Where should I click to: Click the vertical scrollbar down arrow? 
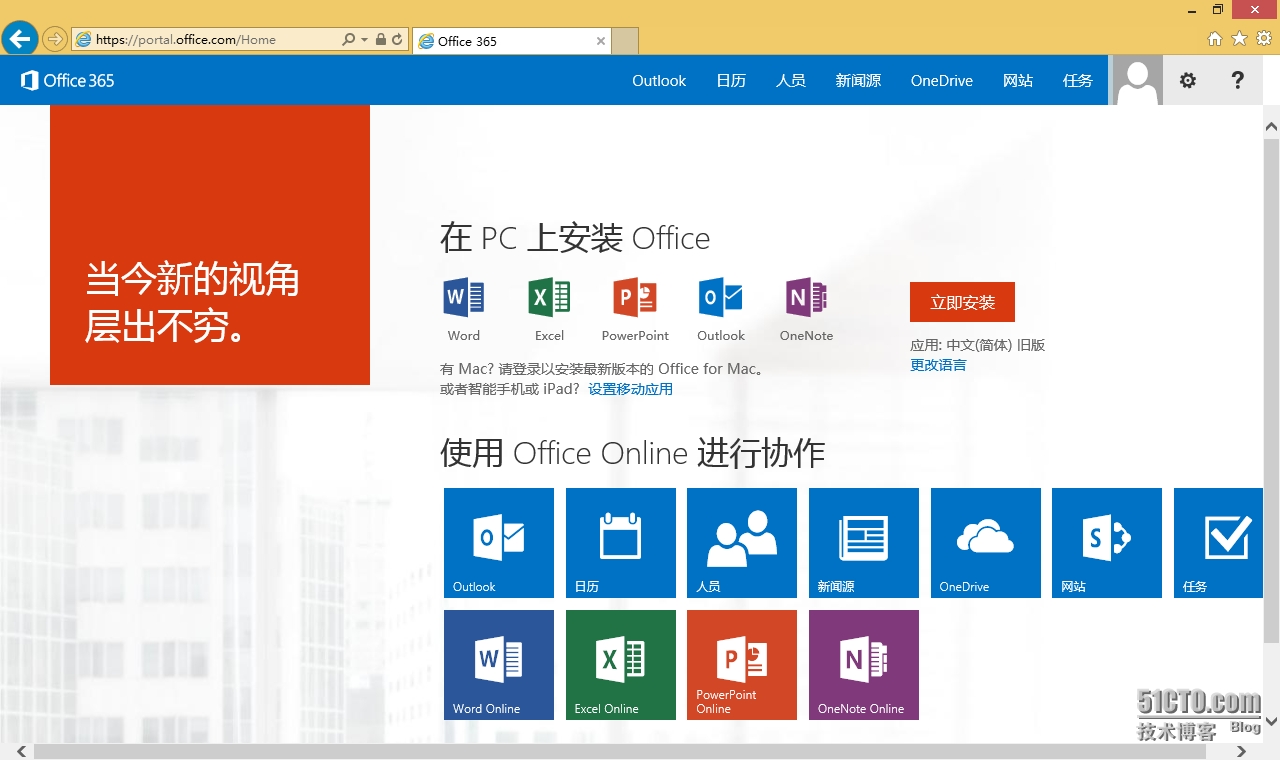1271,720
